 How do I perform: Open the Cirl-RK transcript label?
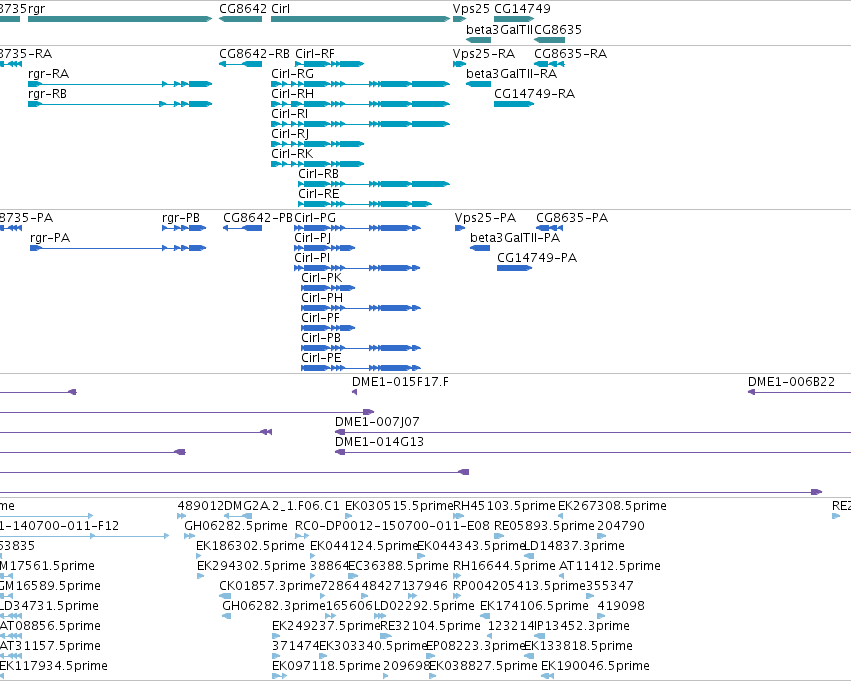tap(293, 154)
